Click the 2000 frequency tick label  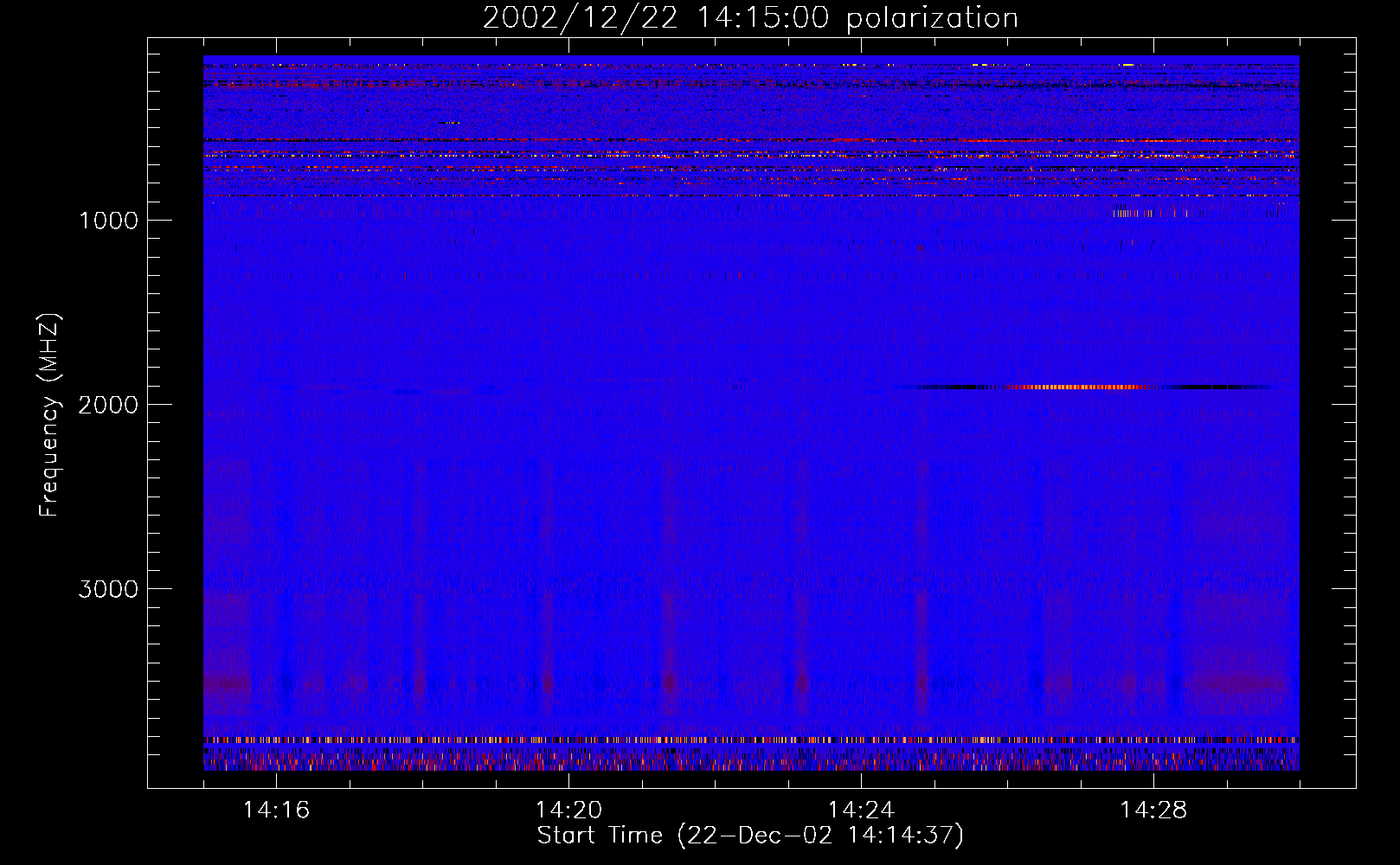click(x=108, y=405)
